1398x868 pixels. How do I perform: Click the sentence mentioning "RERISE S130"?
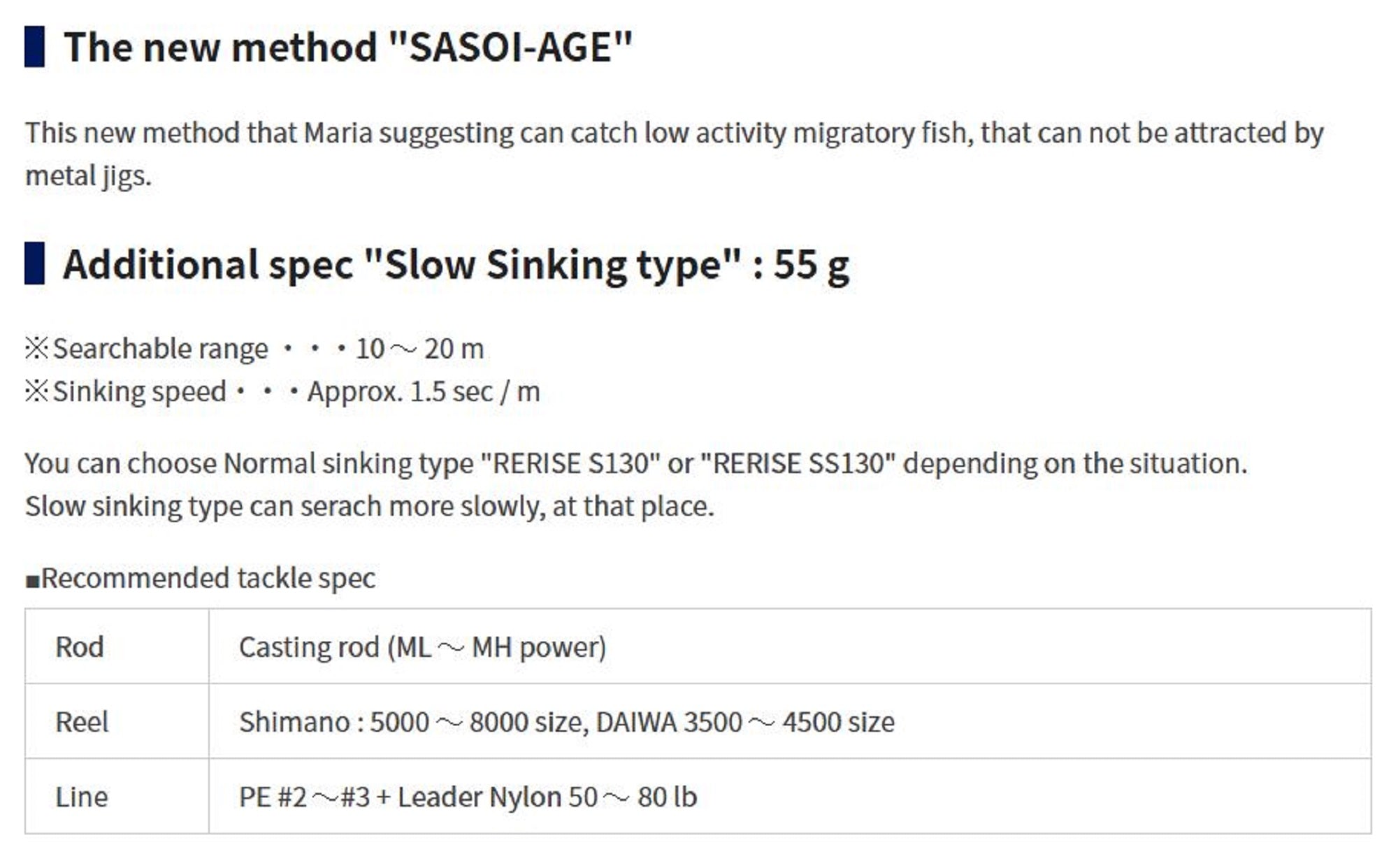coord(635,463)
